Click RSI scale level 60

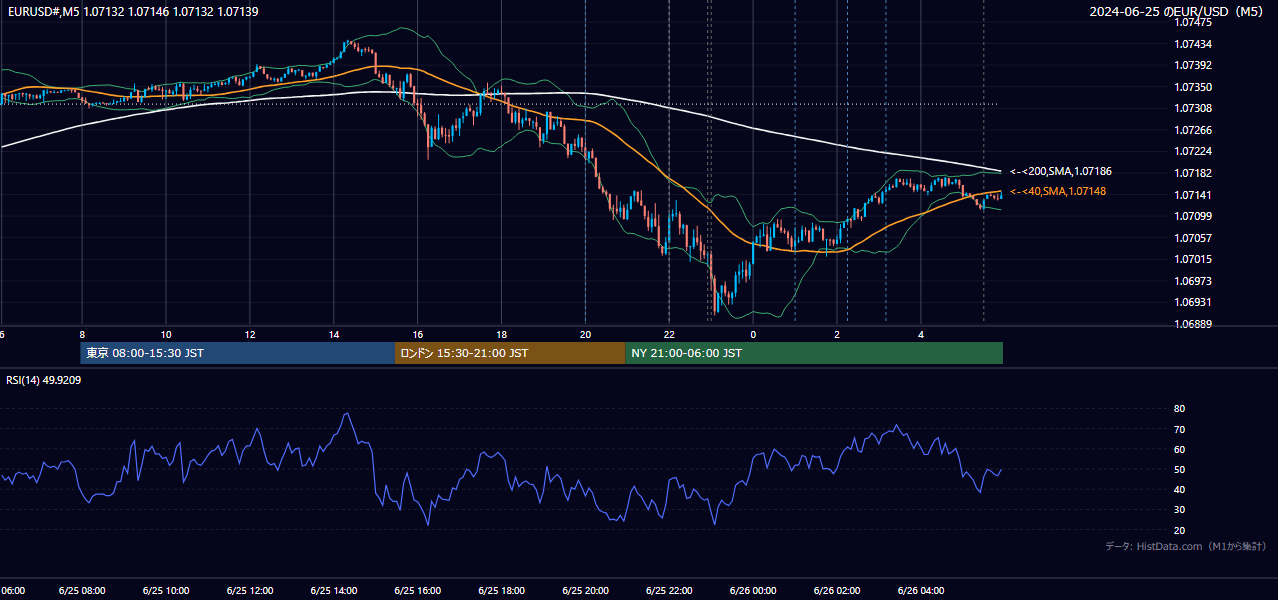1179,449
